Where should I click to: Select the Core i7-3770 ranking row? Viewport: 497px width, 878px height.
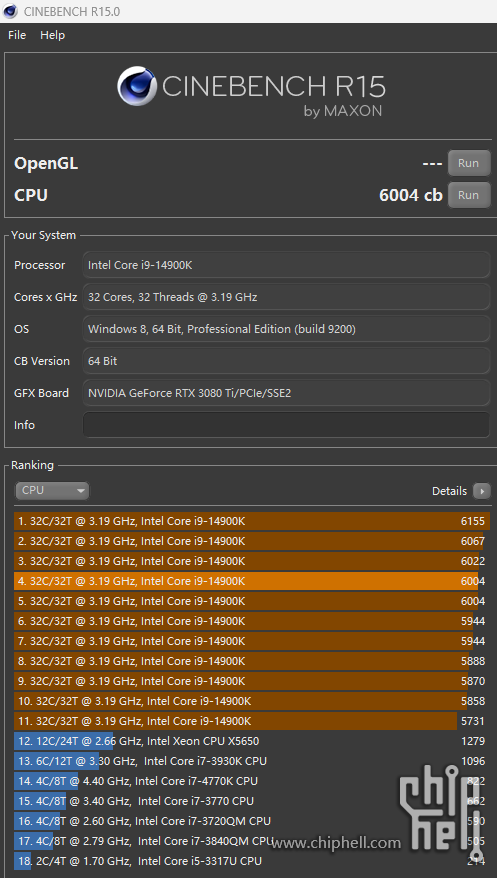pyautogui.click(x=252, y=801)
